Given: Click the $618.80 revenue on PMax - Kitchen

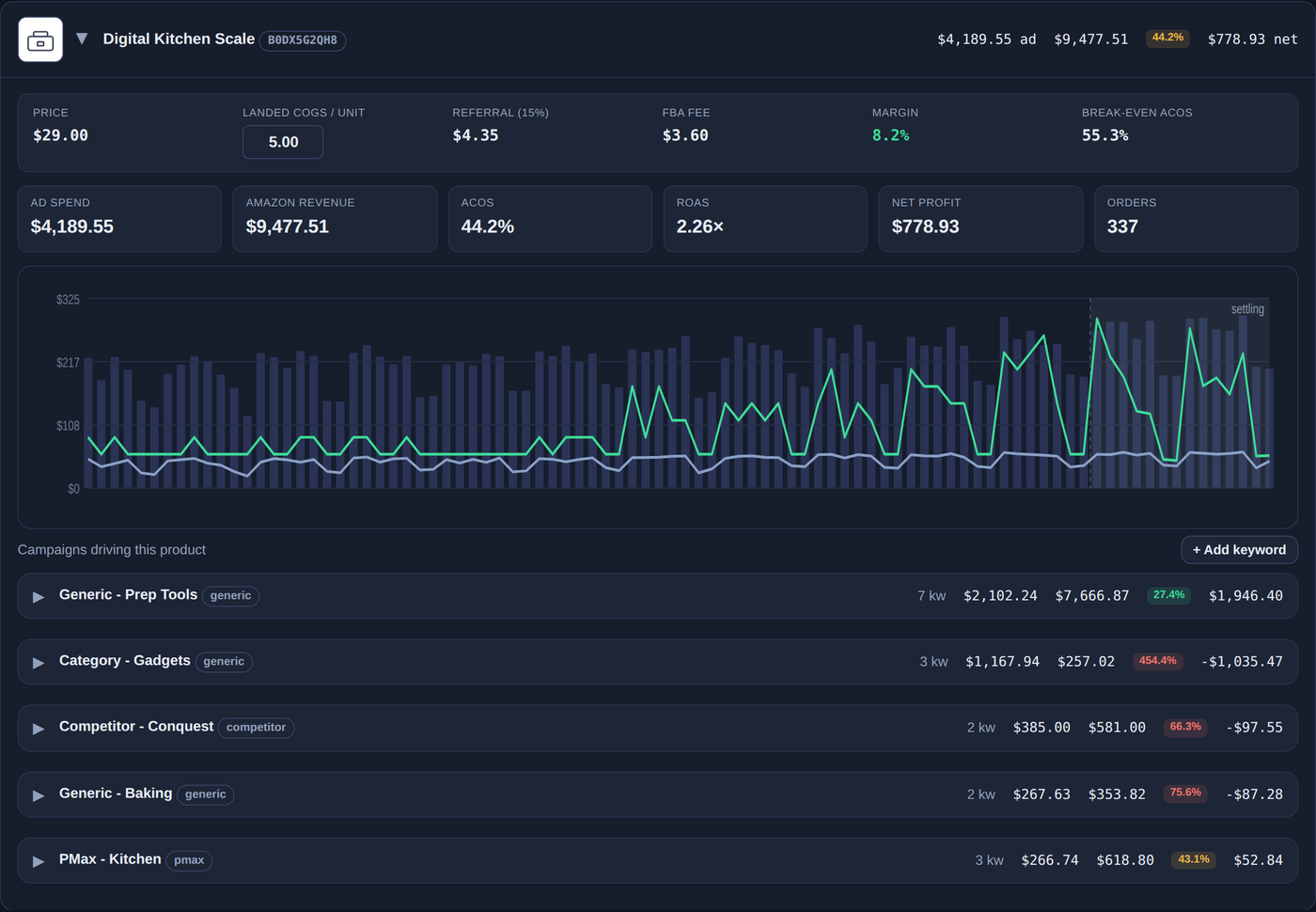Looking at the screenshot, I should pyautogui.click(x=1125, y=860).
